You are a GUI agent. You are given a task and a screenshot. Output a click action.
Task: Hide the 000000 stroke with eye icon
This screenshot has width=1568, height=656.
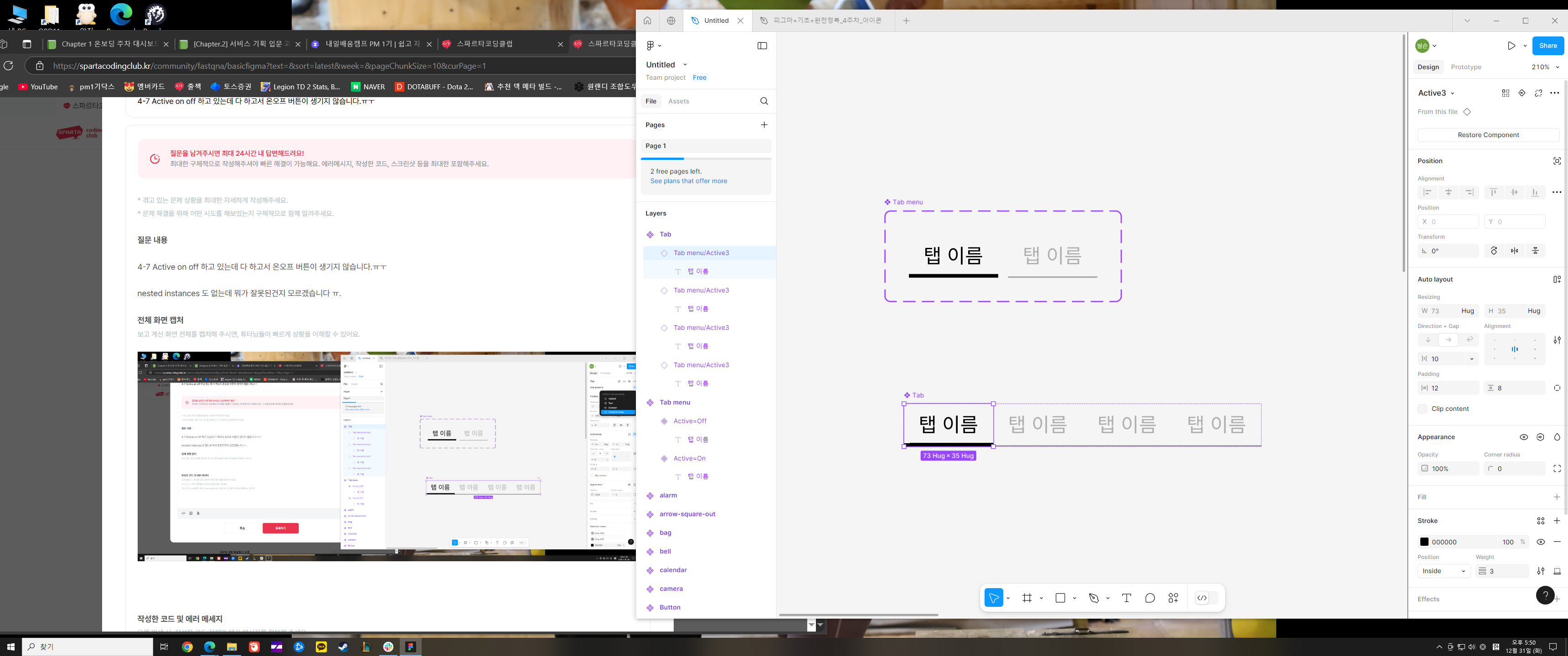coord(1541,542)
